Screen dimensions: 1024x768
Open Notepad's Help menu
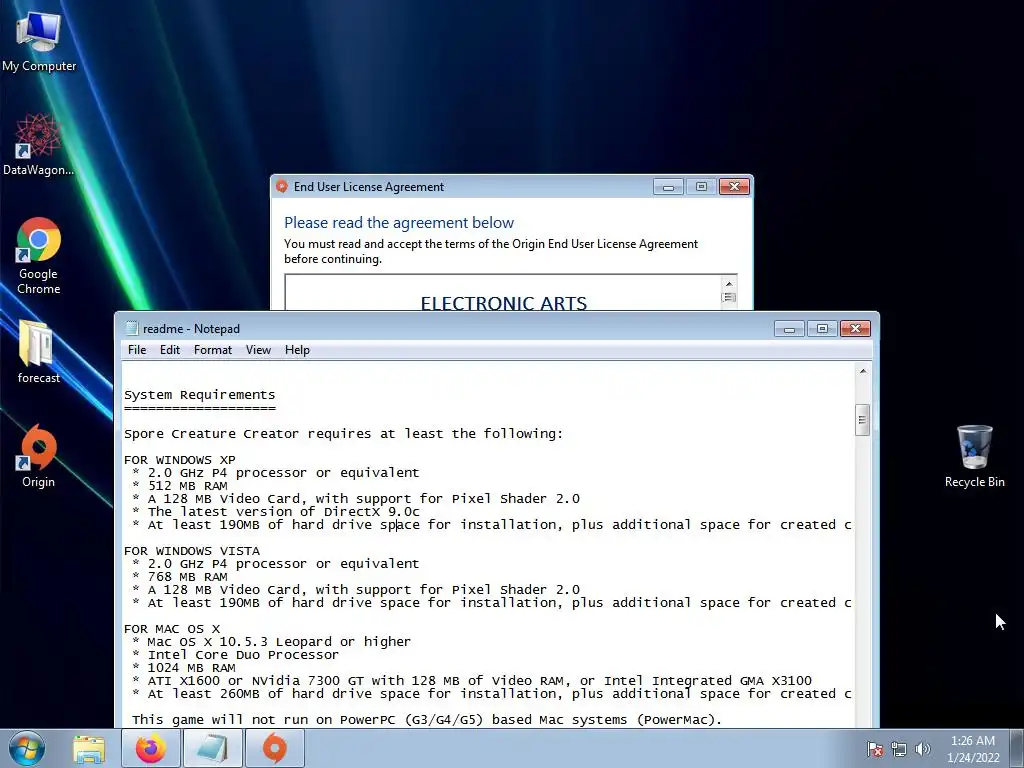coord(297,350)
